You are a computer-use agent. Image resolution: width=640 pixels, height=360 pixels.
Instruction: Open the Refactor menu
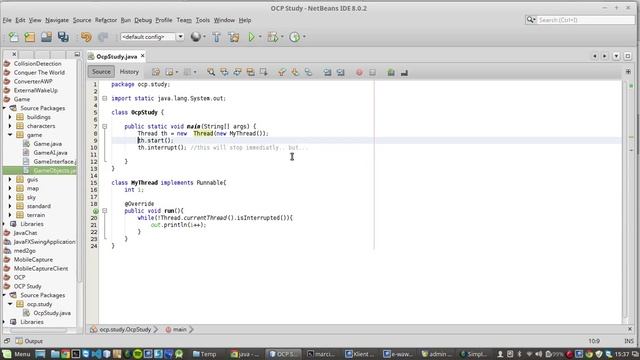point(106,20)
